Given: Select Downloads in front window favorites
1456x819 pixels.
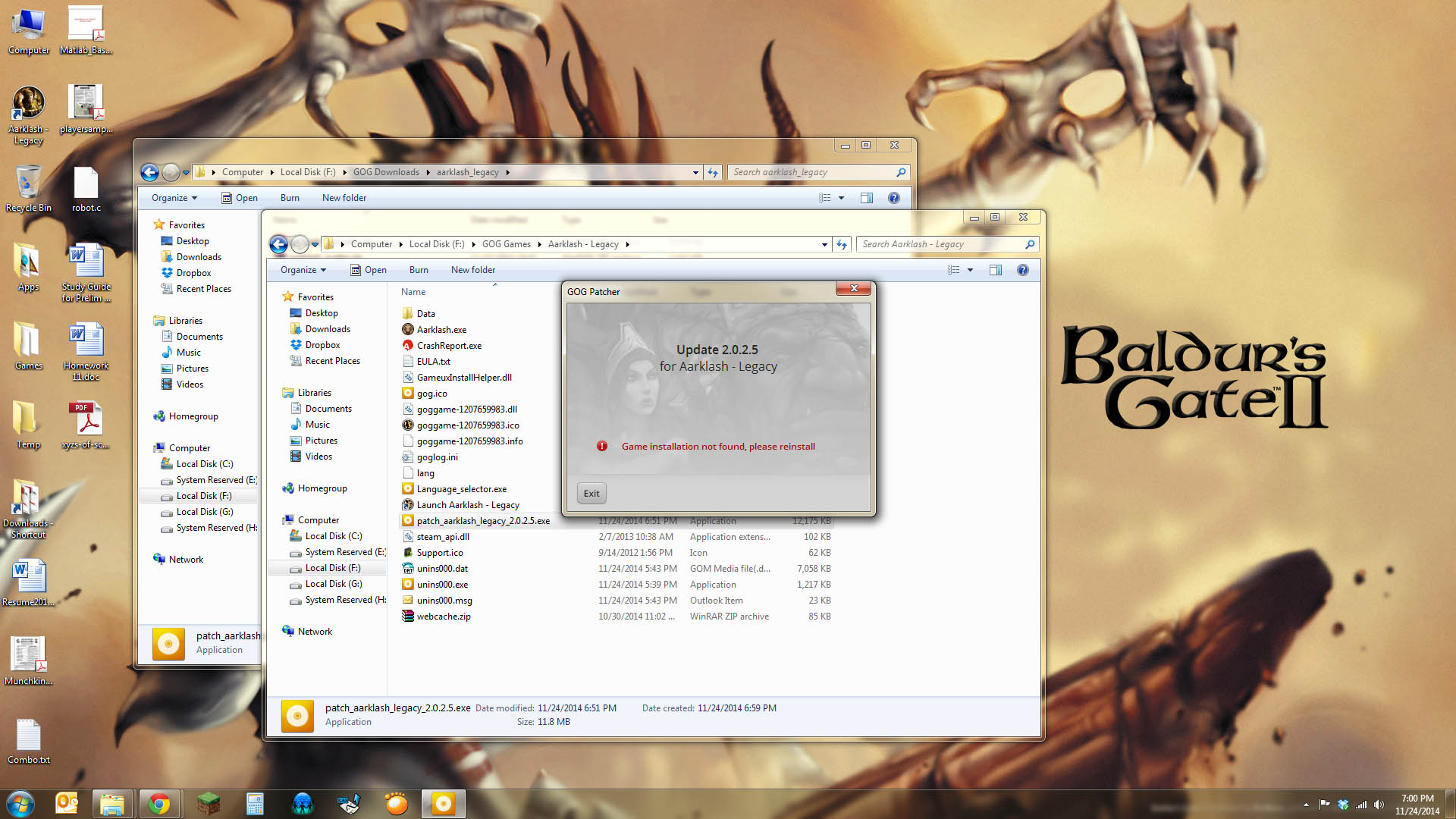Looking at the screenshot, I should pyautogui.click(x=328, y=329).
